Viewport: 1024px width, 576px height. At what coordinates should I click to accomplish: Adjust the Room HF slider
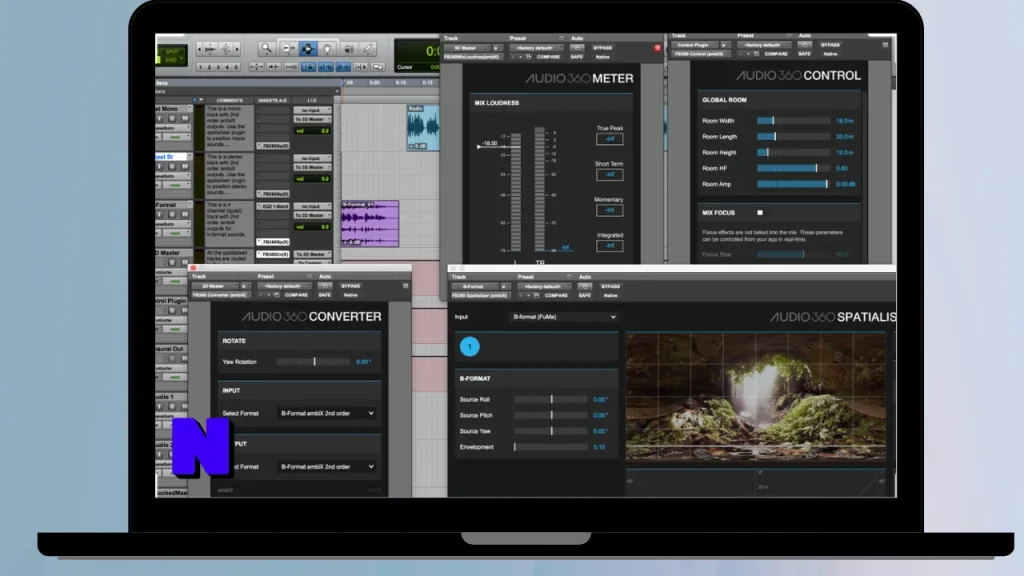[x=793, y=168]
